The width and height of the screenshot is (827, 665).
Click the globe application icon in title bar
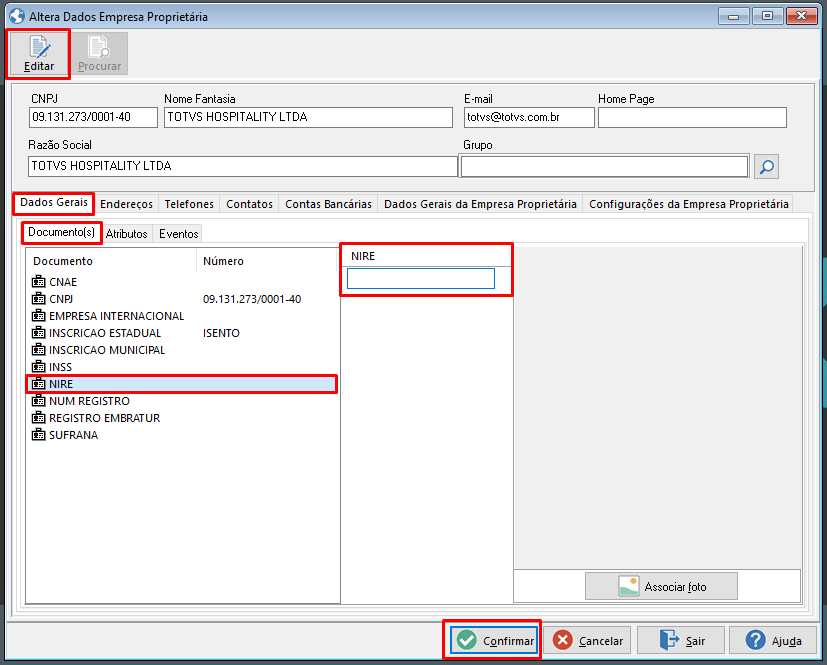pyautogui.click(x=17, y=16)
